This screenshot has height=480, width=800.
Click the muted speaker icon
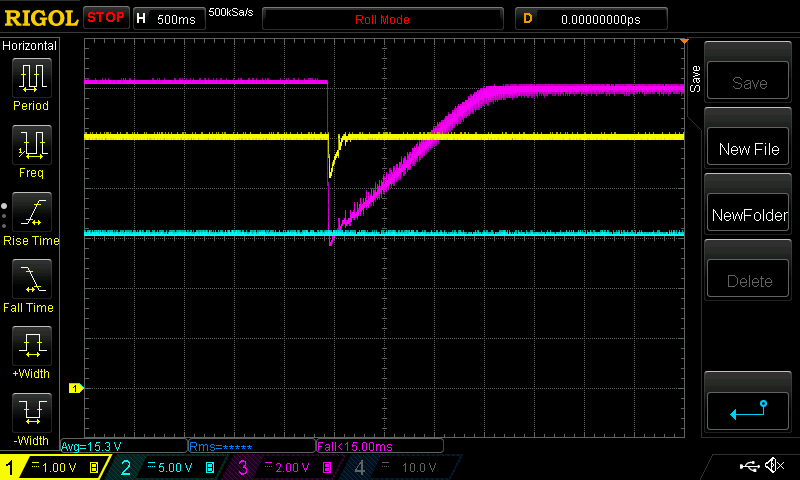tap(773, 466)
